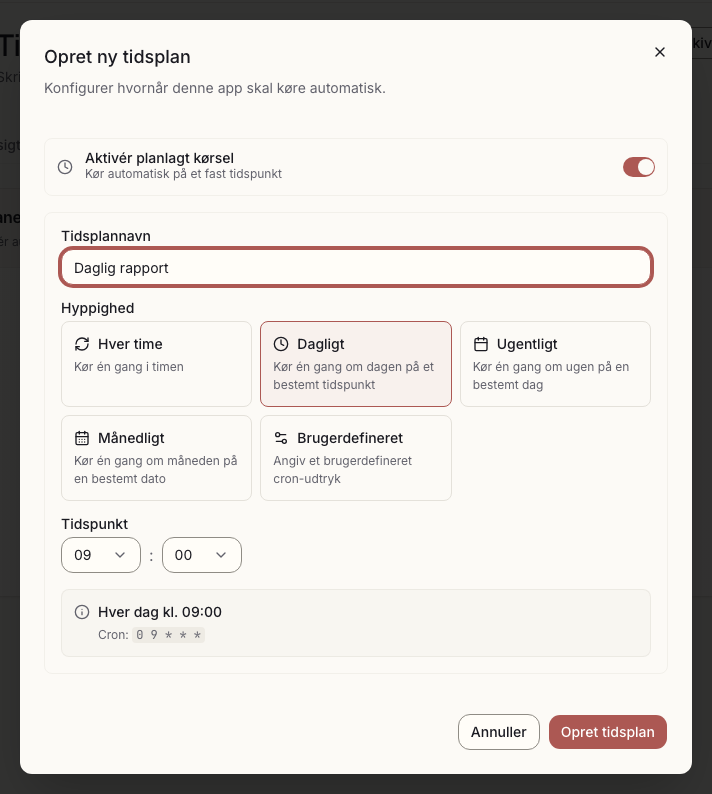Pick the Brugerdefineret cron option
Image resolution: width=712 pixels, height=794 pixels.
click(355, 458)
